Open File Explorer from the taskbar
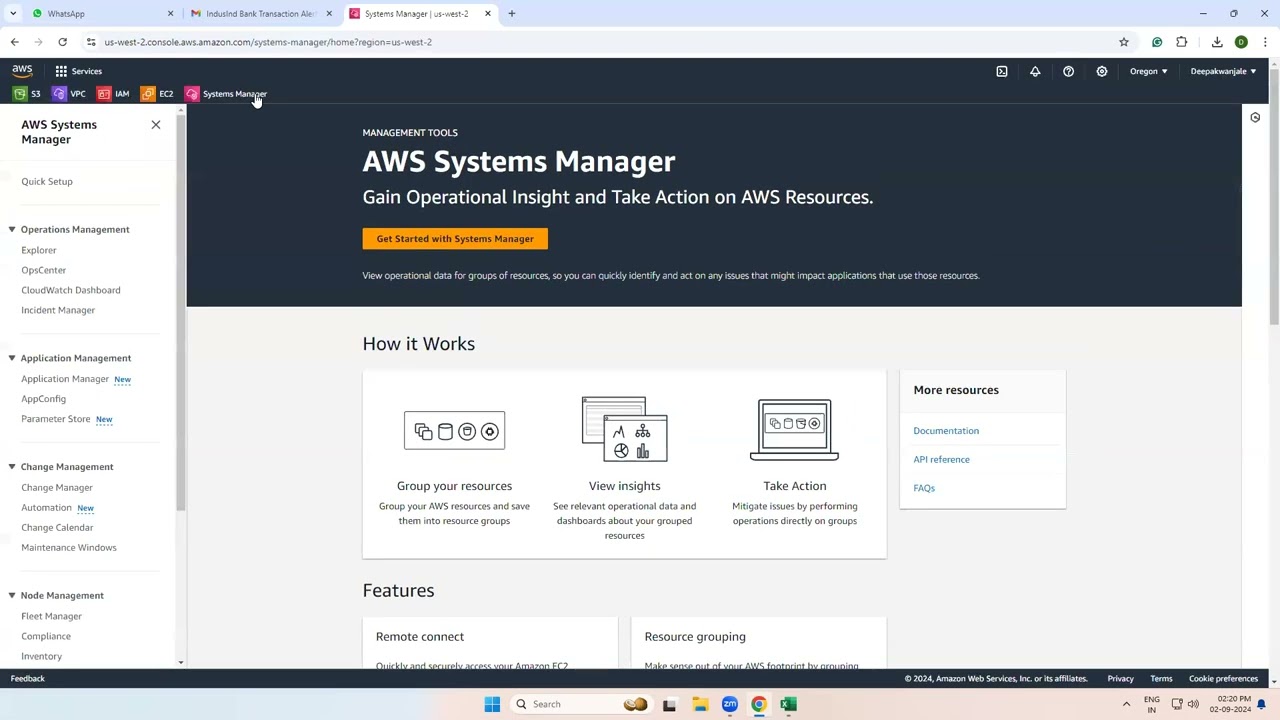This screenshot has width=1280, height=720. tap(700, 704)
